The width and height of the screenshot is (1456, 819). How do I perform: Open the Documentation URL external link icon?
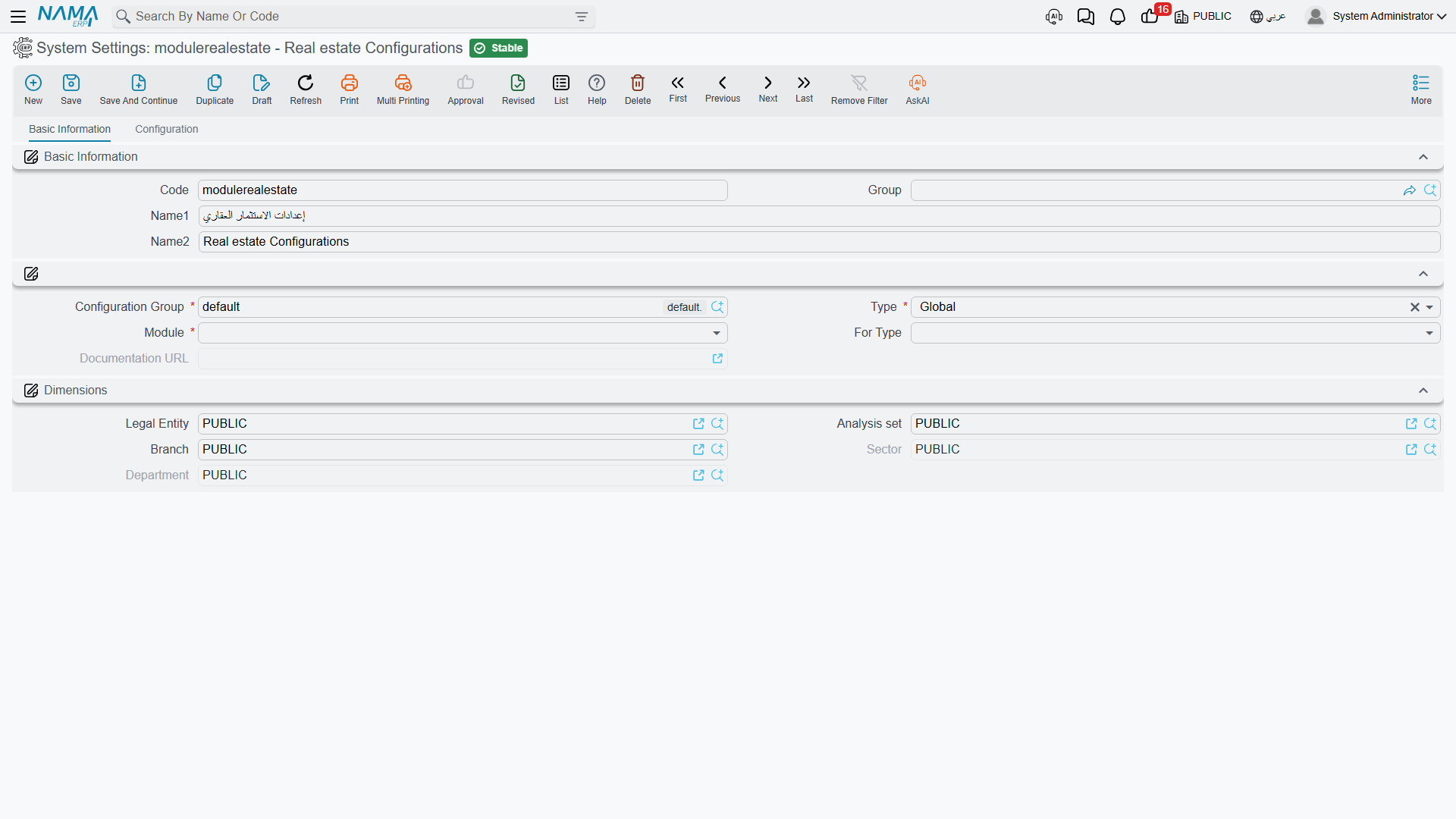pos(717,359)
